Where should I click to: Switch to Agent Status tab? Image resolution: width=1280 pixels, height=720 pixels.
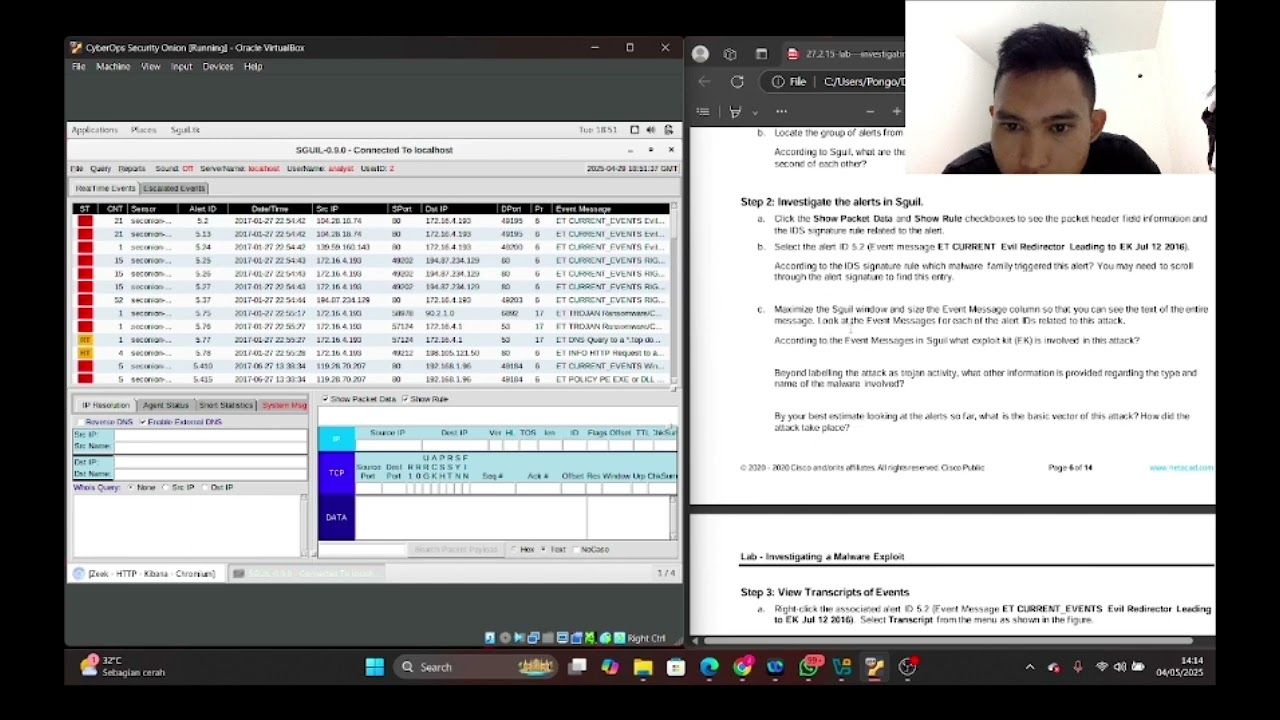click(165, 405)
